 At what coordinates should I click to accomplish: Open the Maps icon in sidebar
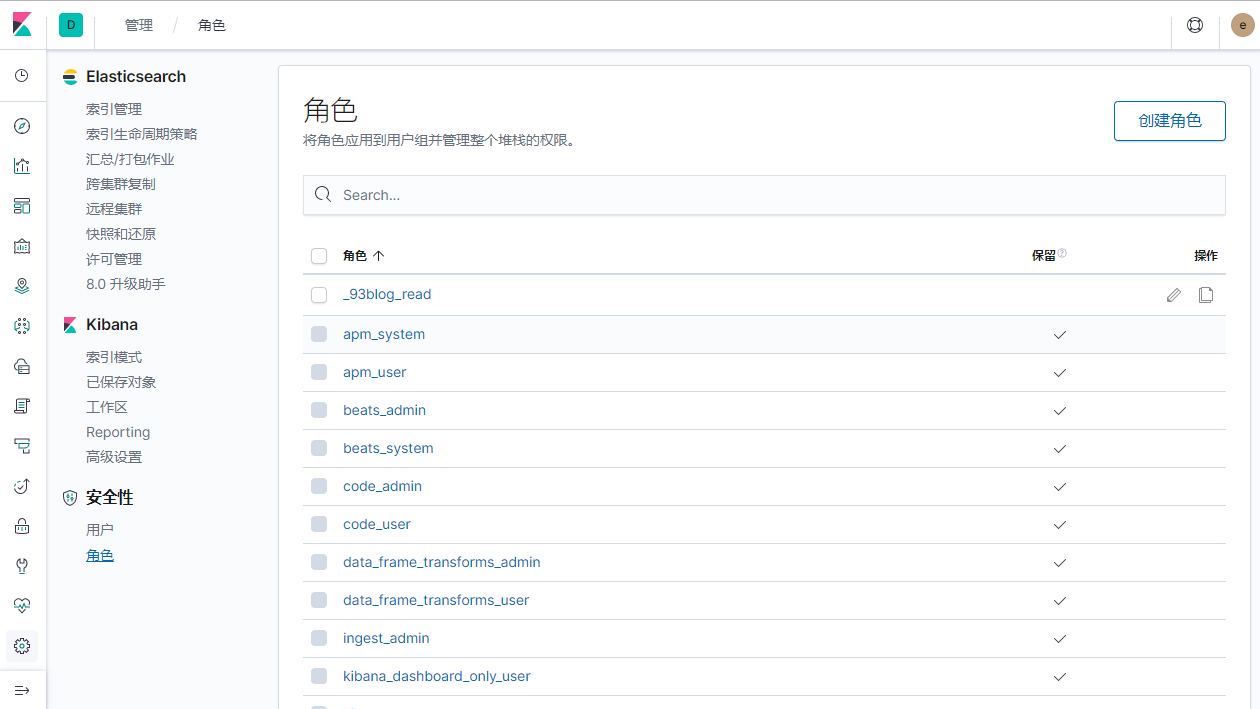[x=22, y=286]
